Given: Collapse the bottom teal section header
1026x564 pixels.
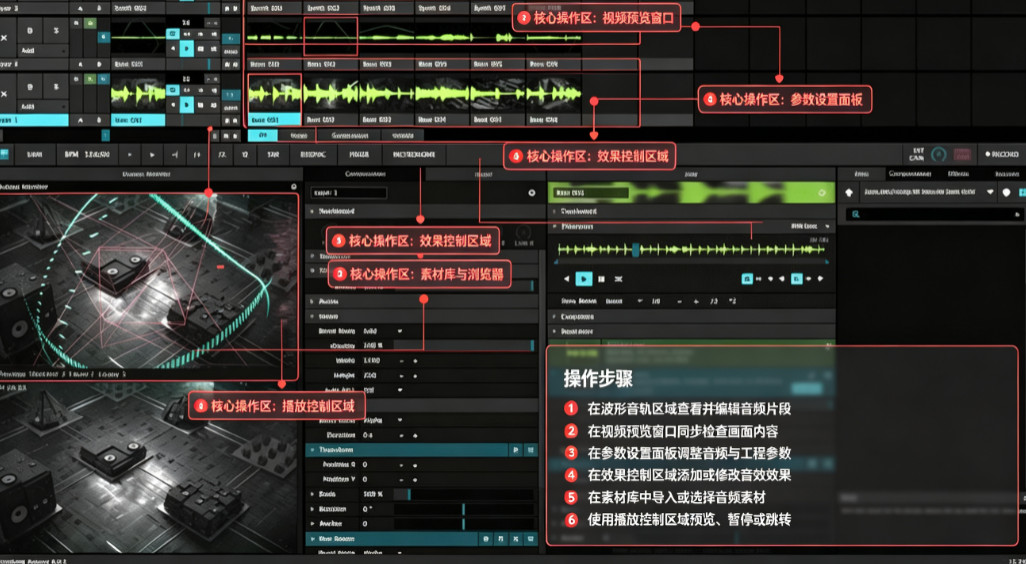Looking at the screenshot, I should tap(312, 539).
